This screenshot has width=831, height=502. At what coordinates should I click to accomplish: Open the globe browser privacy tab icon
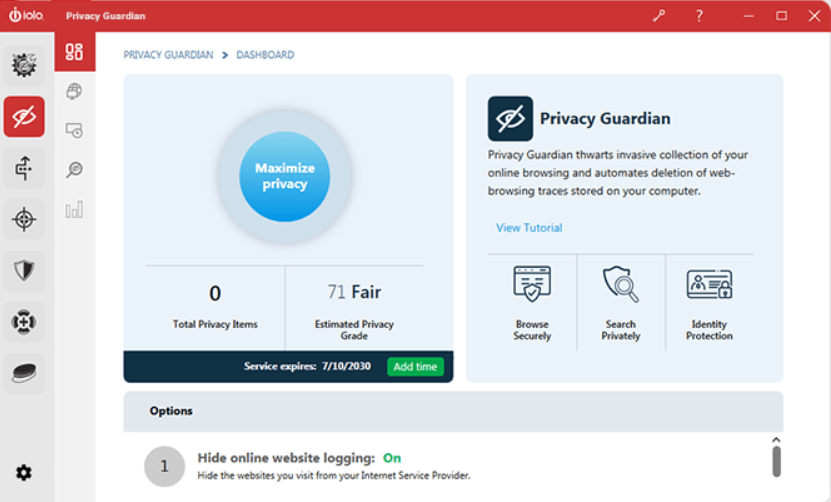point(74,91)
